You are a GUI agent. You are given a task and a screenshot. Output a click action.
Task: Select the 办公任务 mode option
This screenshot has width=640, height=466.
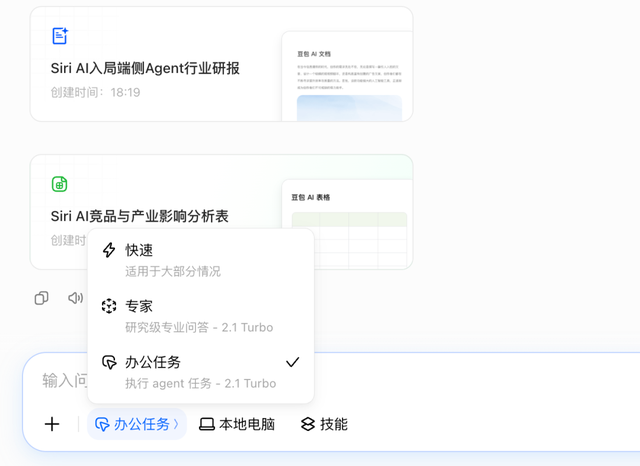(201, 372)
